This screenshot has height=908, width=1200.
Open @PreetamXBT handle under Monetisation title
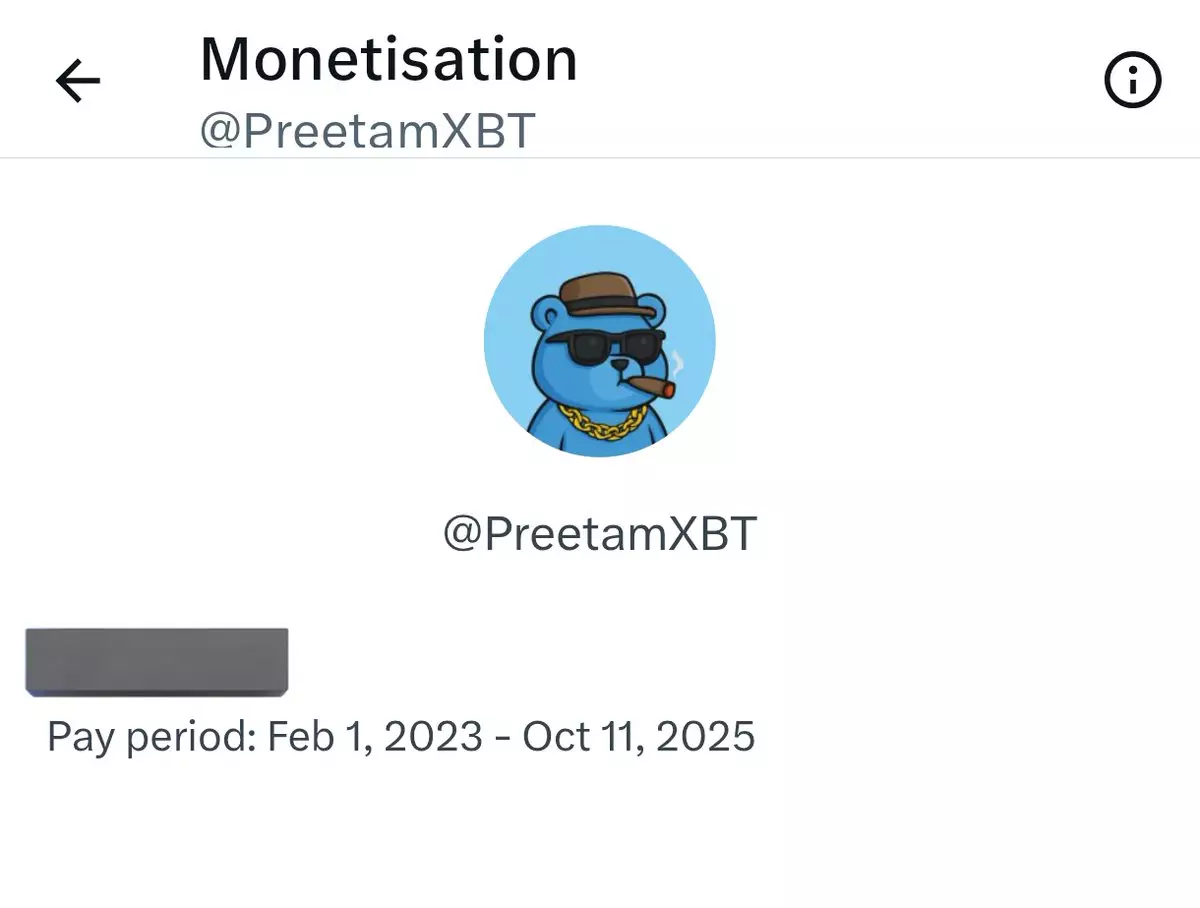click(367, 131)
